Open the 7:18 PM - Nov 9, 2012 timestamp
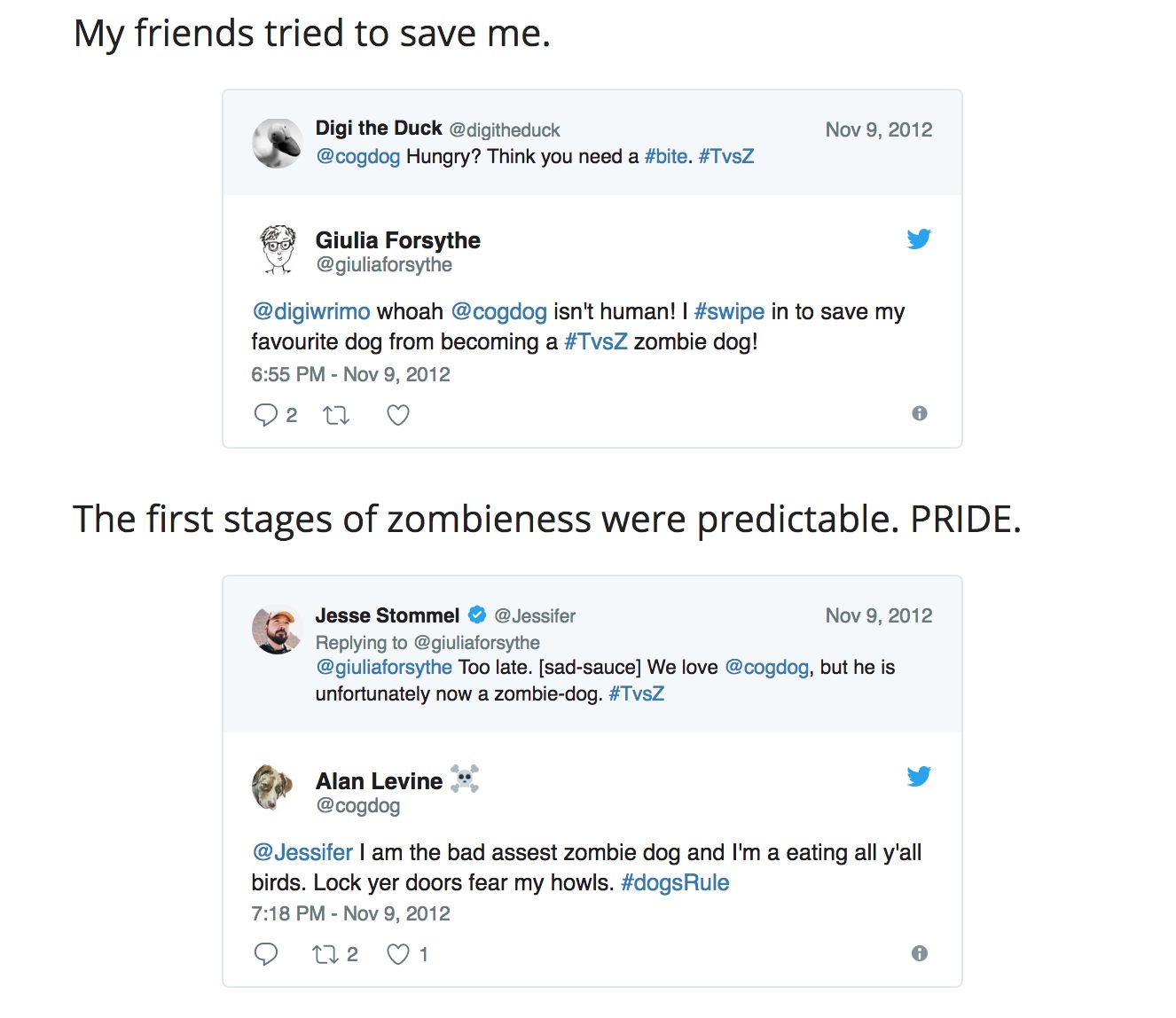The image size is (1176, 1018). (350, 914)
